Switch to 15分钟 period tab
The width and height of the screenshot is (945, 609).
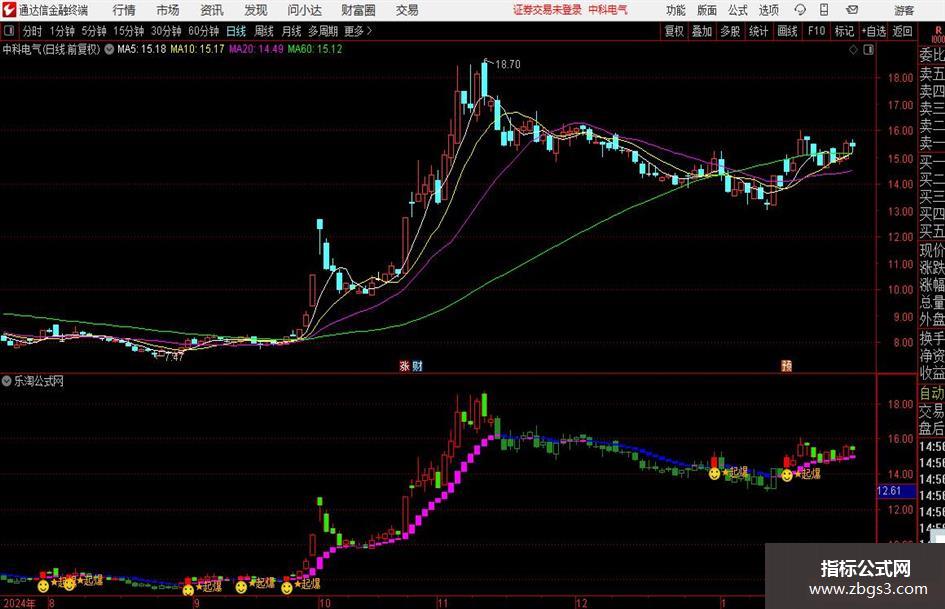129,31
